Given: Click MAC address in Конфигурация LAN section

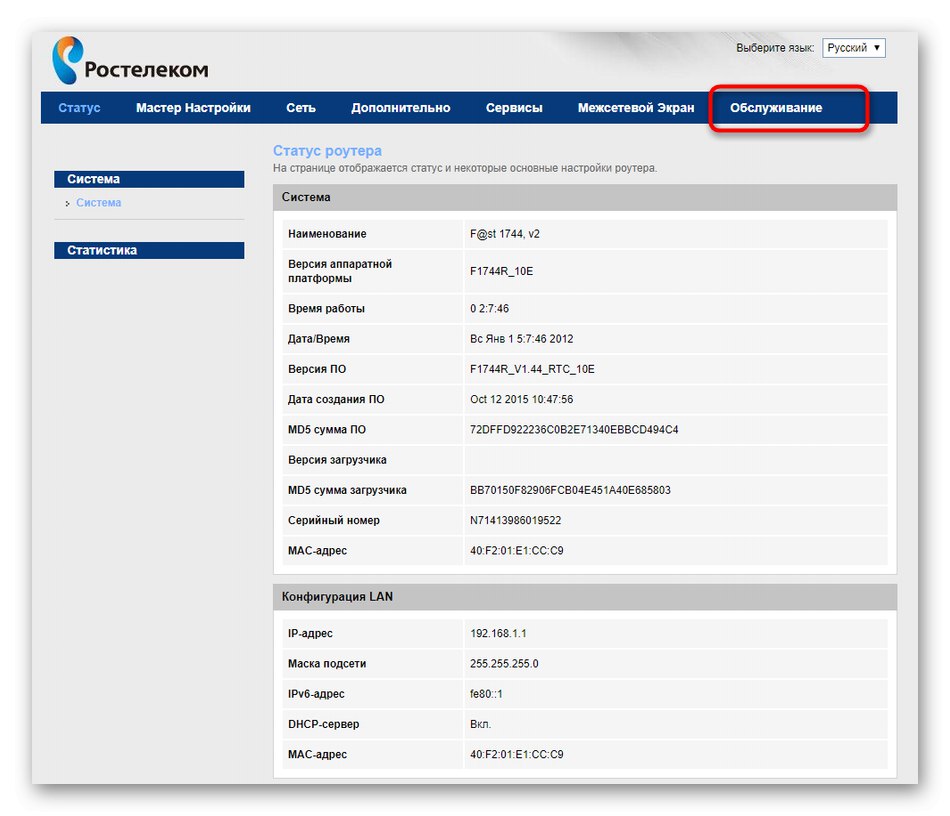Looking at the screenshot, I should click(x=516, y=755).
